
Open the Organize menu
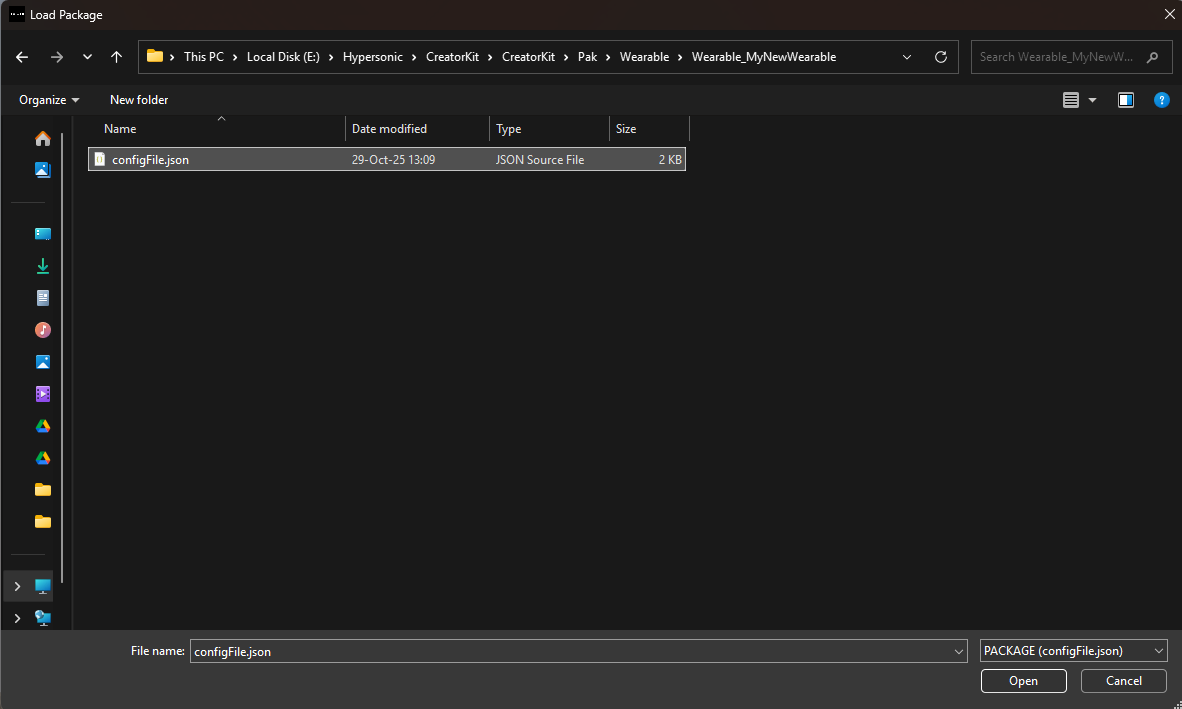tap(49, 100)
